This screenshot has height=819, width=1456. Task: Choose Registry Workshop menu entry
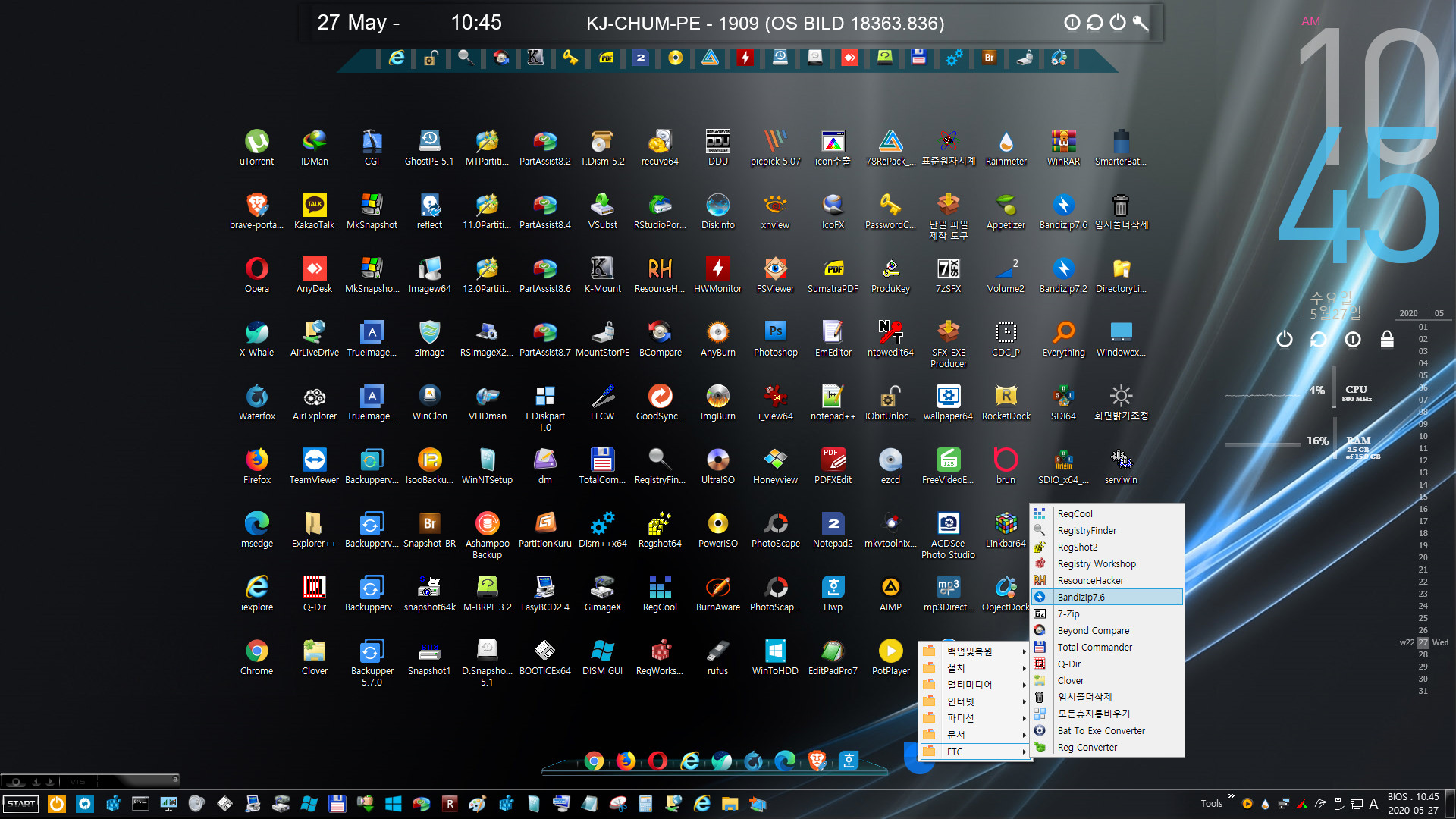coord(1106,564)
